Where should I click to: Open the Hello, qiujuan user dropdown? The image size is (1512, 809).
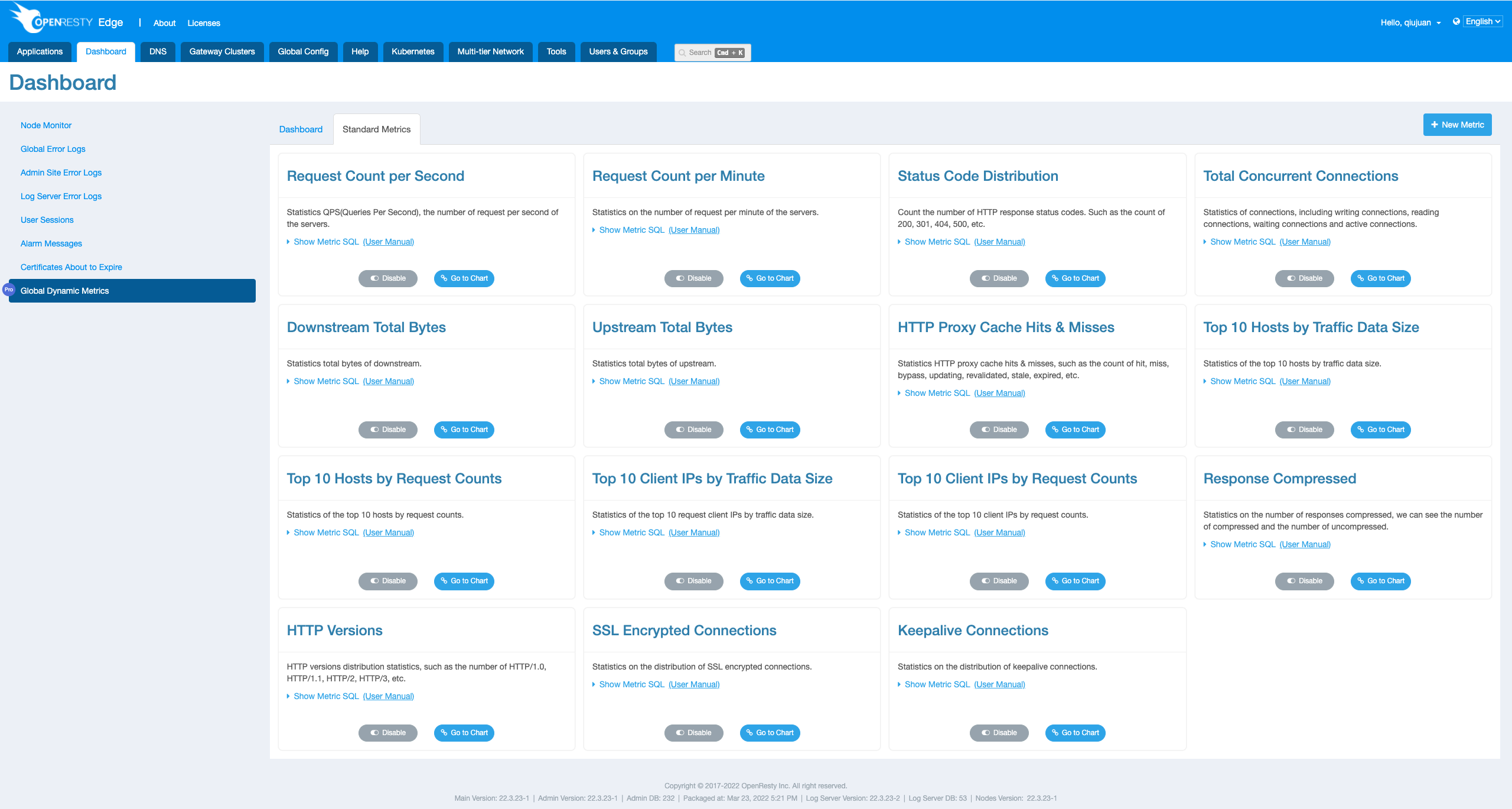1410,22
